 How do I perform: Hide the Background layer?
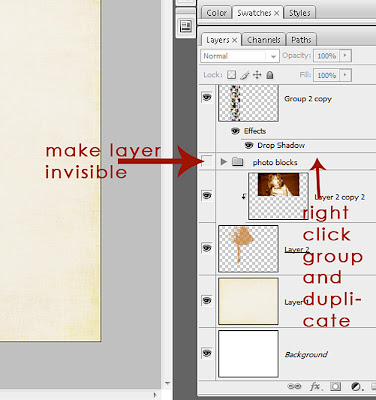pos(207,353)
